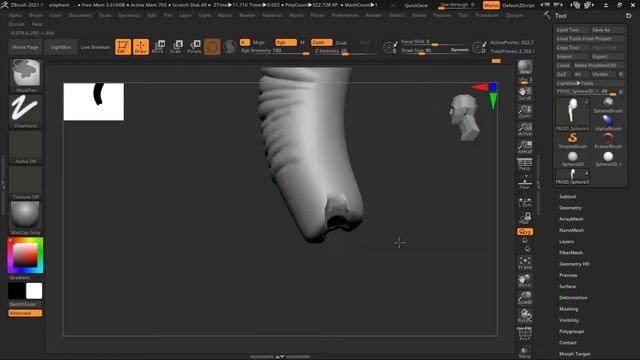
Task: Click DefaultZScript button
Action: (518, 6)
